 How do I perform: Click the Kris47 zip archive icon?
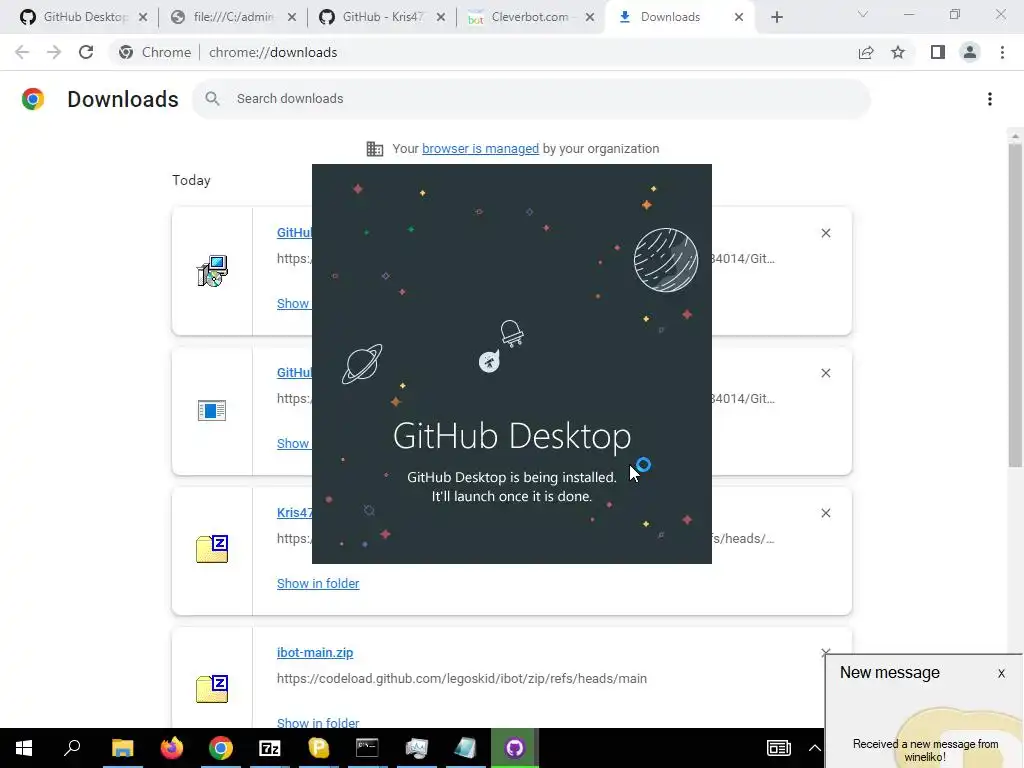(212, 549)
